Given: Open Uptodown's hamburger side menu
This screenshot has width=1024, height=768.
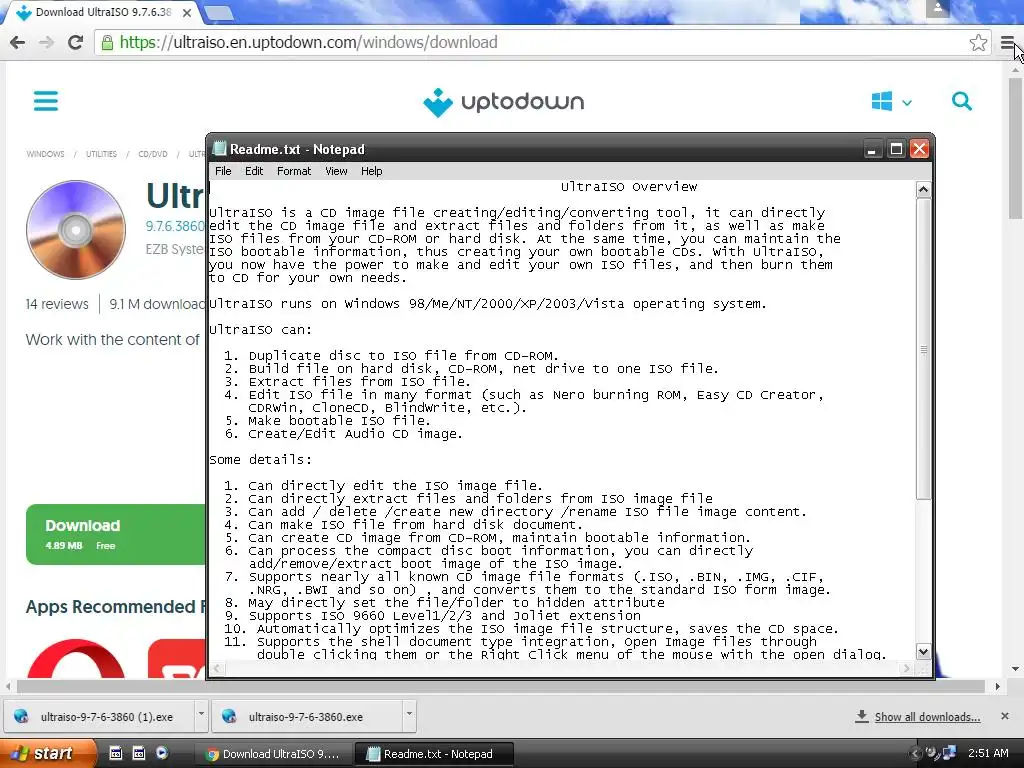Looking at the screenshot, I should tap(46, 101).
